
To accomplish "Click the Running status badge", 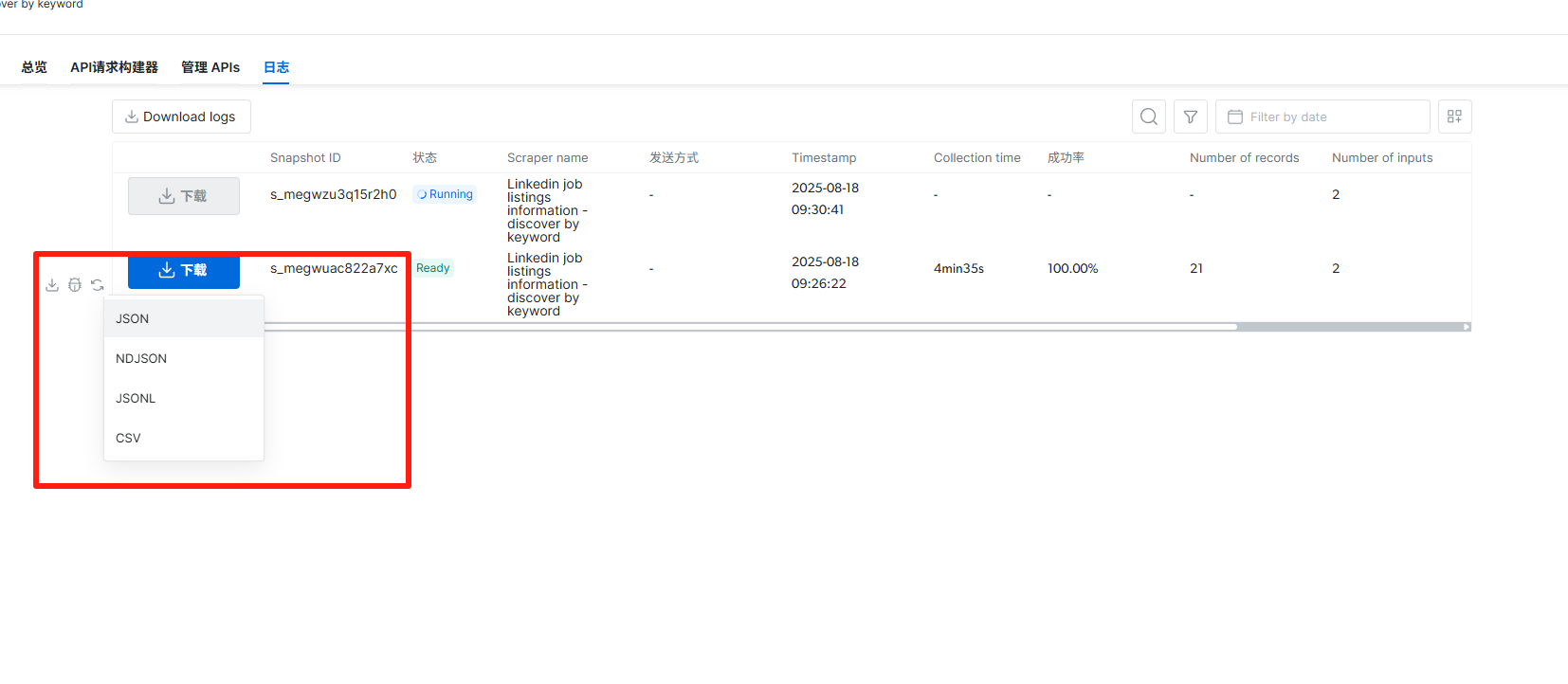I will click(444, 194).
